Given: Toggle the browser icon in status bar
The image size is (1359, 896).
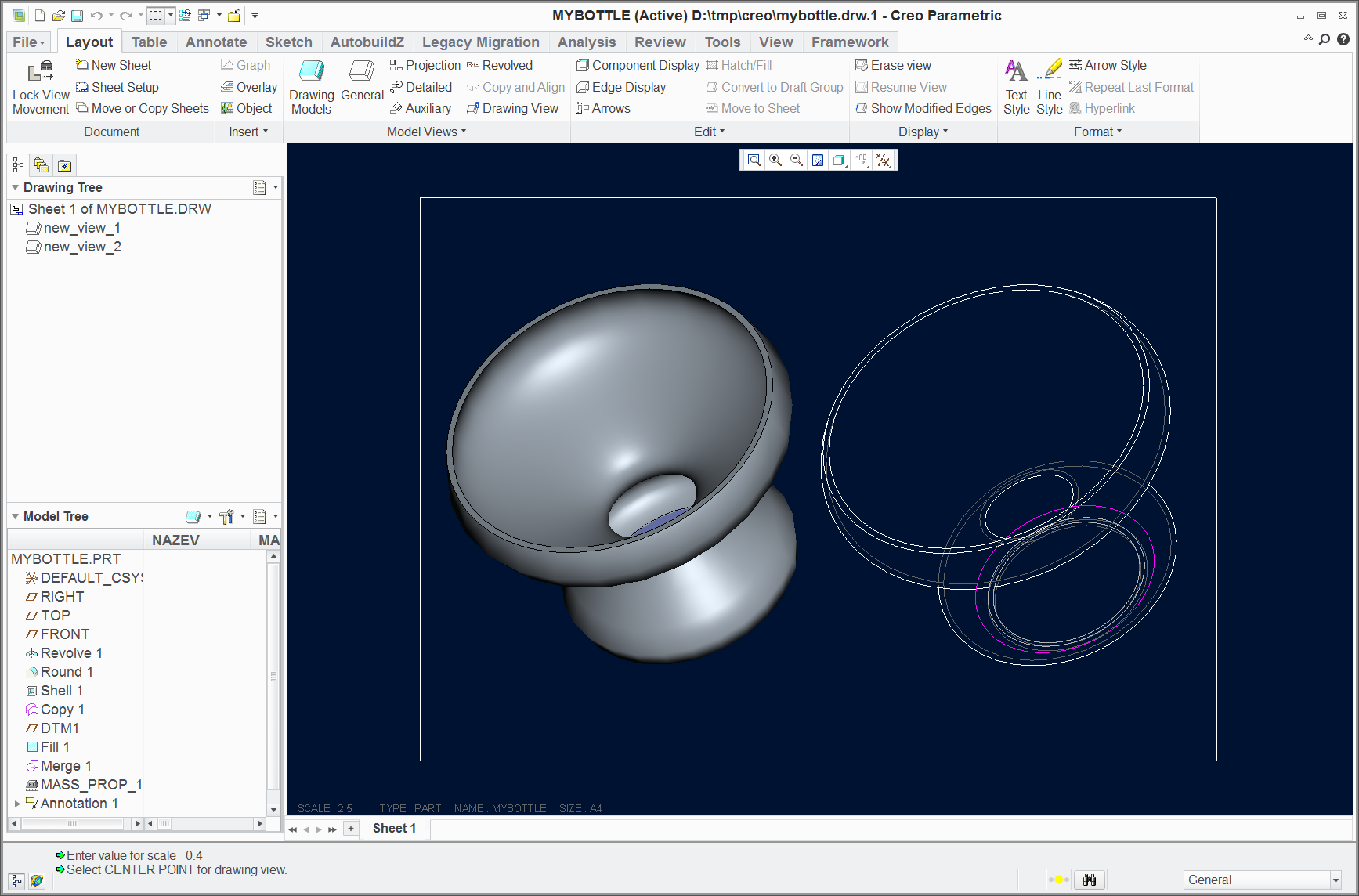Looking at the screenshot, I should (x=36, y=880).
